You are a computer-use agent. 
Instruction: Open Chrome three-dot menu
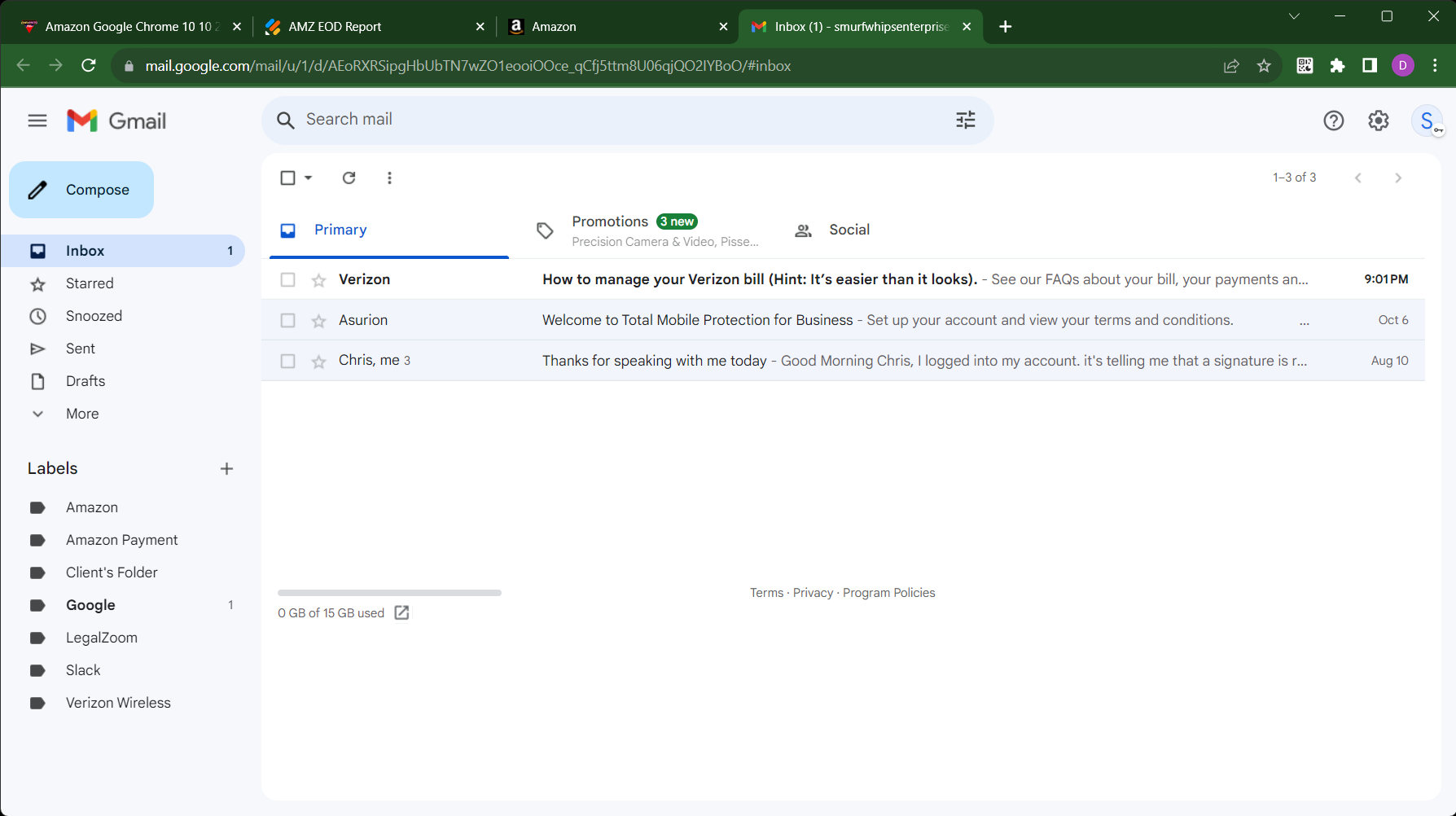coord(1436,66)
